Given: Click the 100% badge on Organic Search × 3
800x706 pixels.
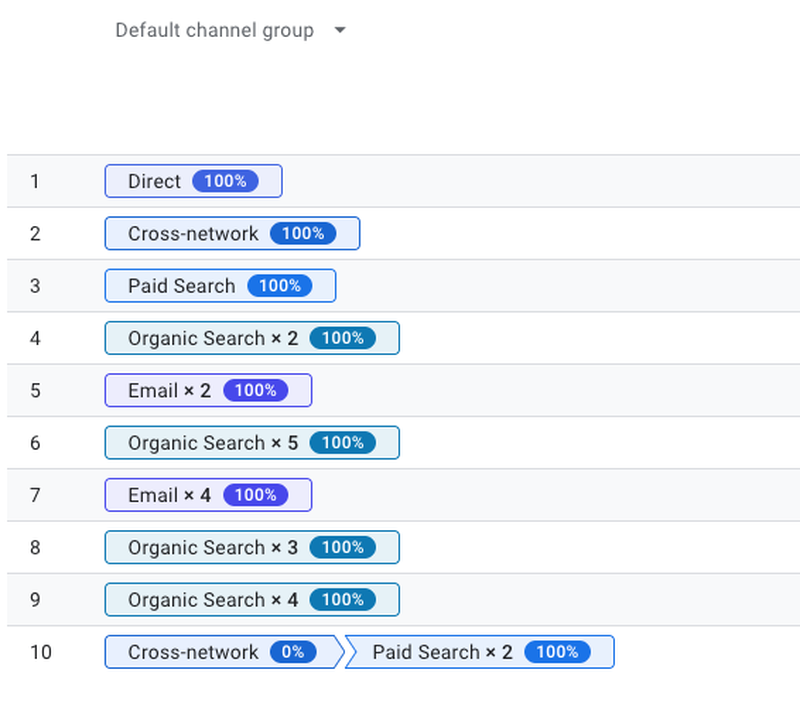Looking at the screenshot, I should tap(343, 547).
